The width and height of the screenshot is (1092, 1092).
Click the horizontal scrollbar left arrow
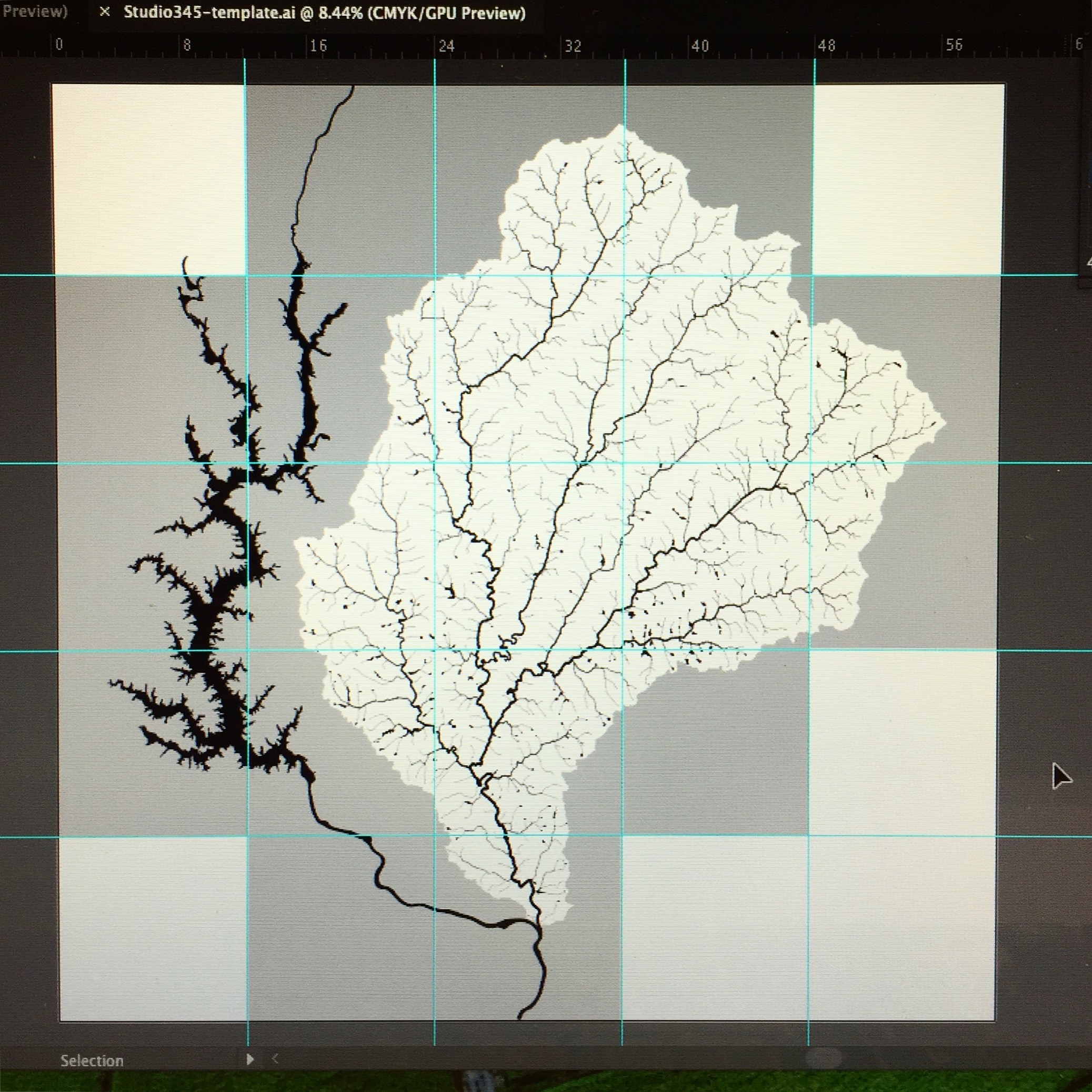coord(275,1059)
